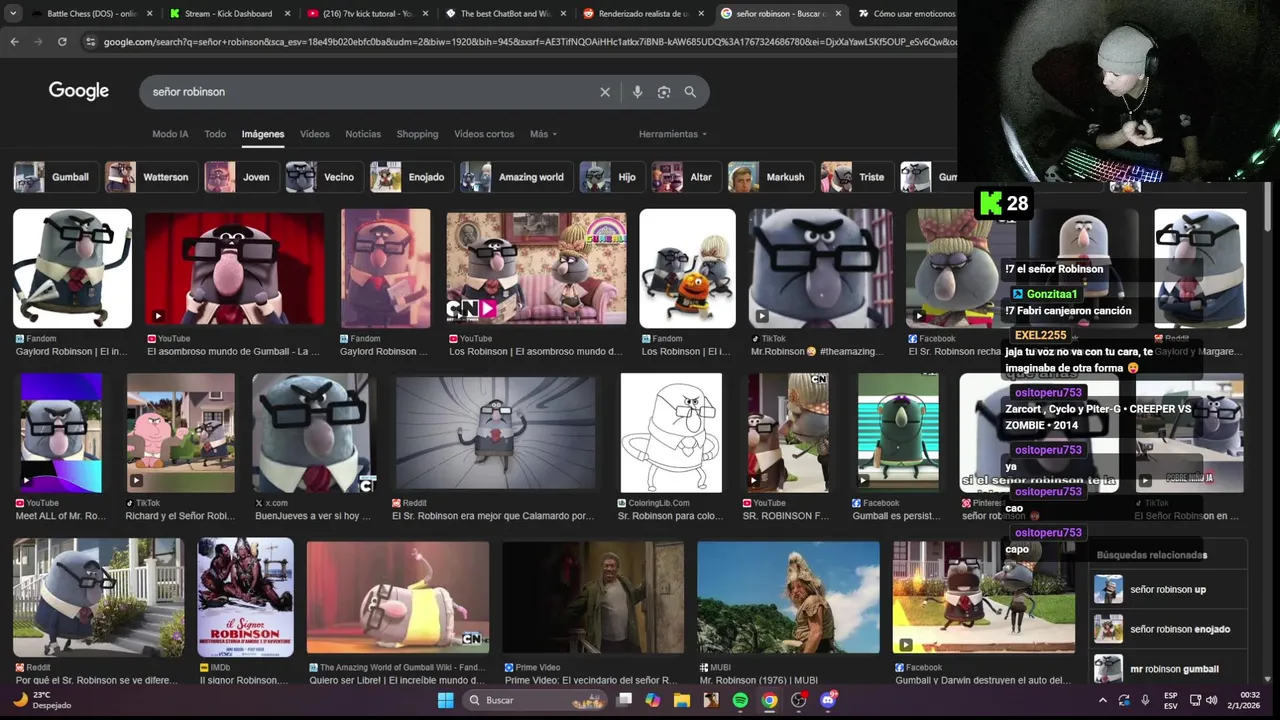Open Task View on the taskbar

(x=624, y=700)
